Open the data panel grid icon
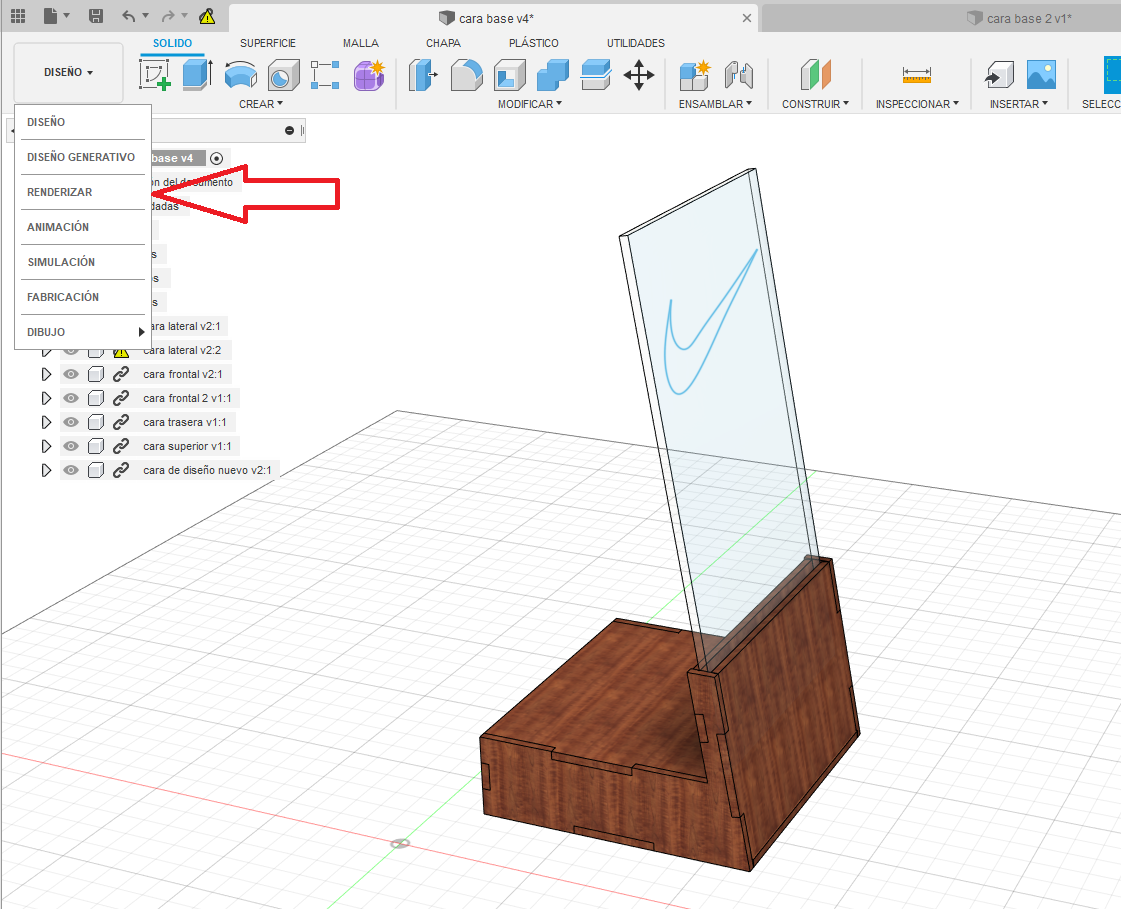Viewport: 1121px width, 909px height. point(18,16)
